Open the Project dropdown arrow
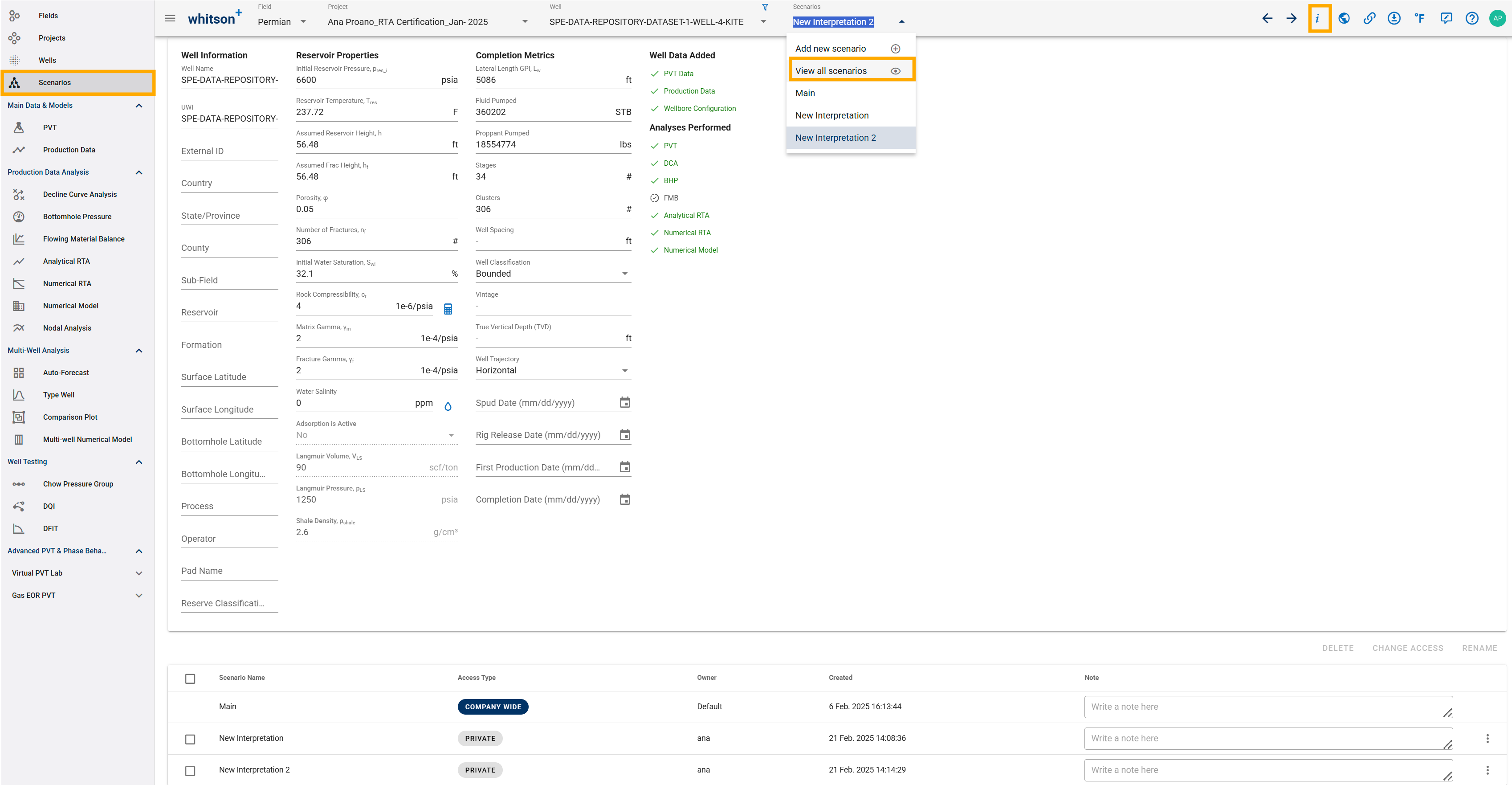The height and width of the screenshot is (785, 1512). (525, 22)
